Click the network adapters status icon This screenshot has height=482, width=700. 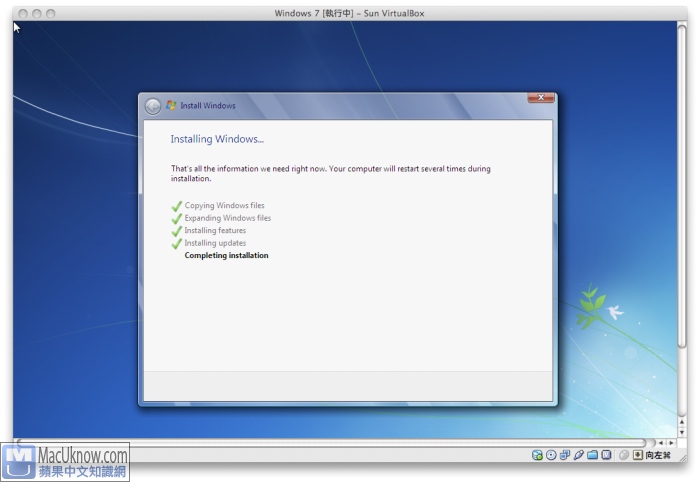(565, 455)
